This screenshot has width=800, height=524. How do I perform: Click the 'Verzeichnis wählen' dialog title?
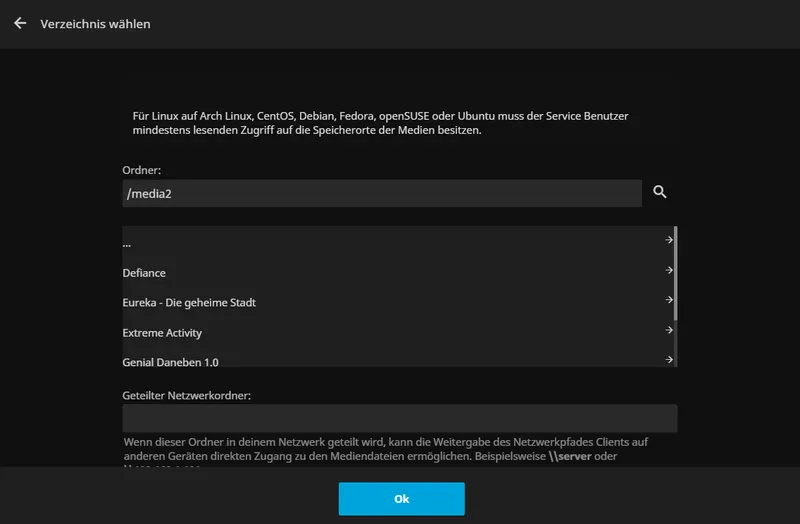(x=95, y=23)
